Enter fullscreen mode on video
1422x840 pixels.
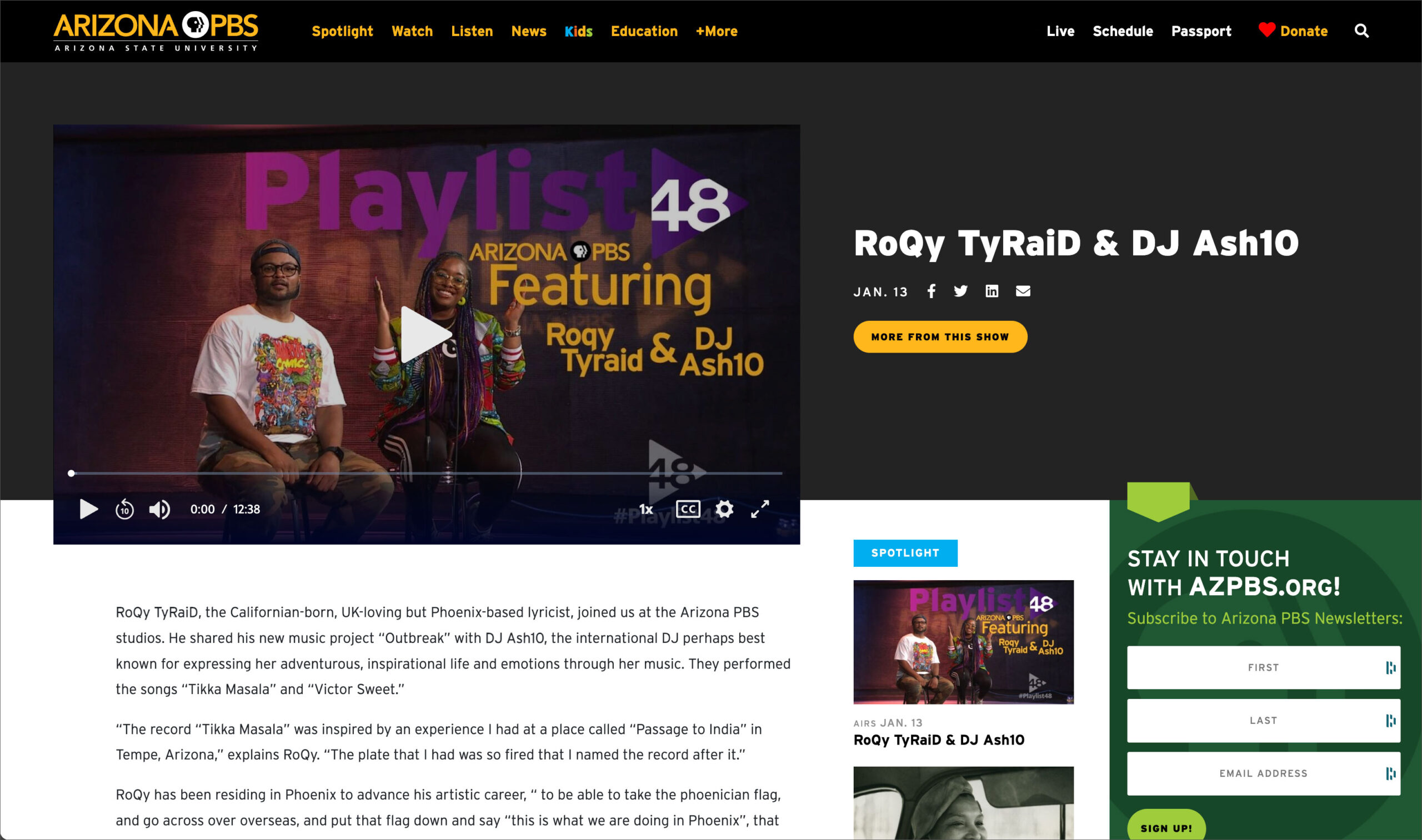point(760,509)
